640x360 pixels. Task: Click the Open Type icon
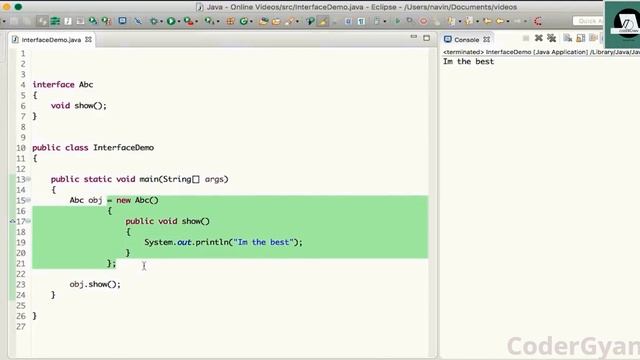263,21
